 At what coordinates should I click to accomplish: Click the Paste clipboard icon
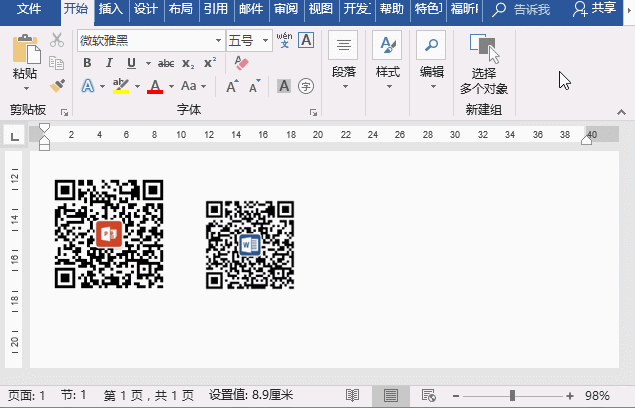[26, 49]
